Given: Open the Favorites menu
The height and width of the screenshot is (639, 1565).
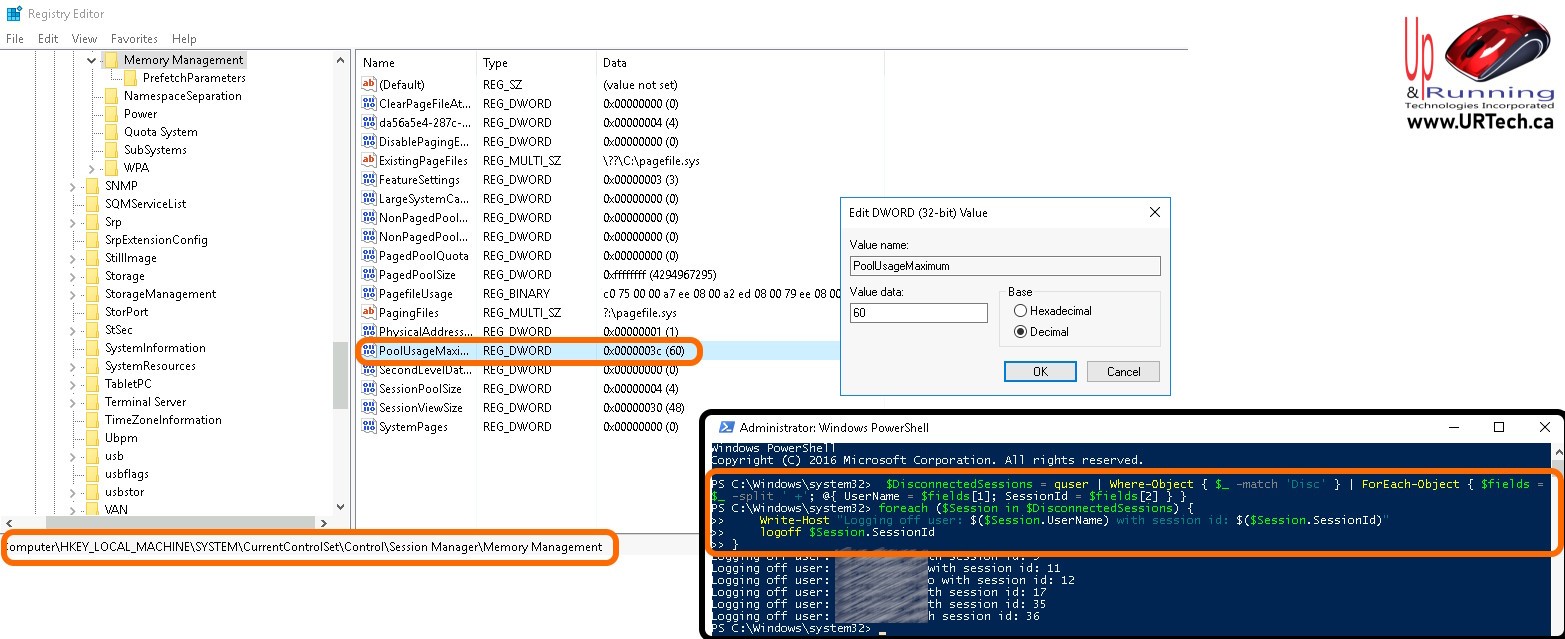Looking at the screenshot, I should coord(134,39).
